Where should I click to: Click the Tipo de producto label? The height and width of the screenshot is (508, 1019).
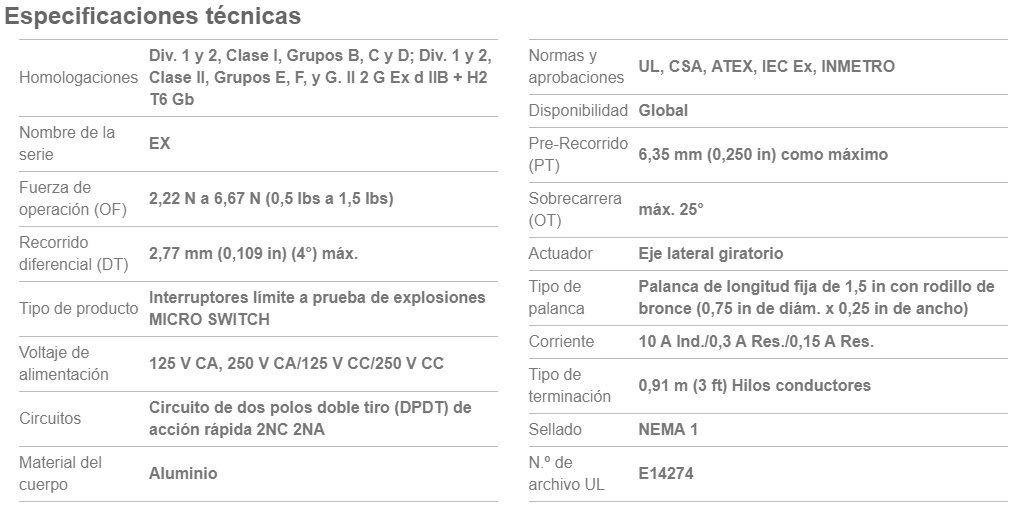79,309
